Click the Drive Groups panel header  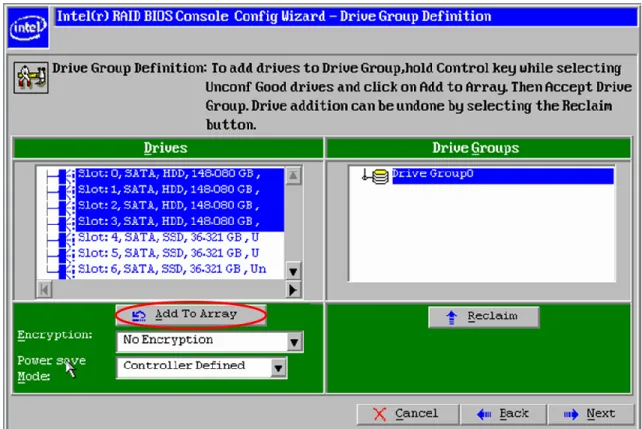[478, 148]
